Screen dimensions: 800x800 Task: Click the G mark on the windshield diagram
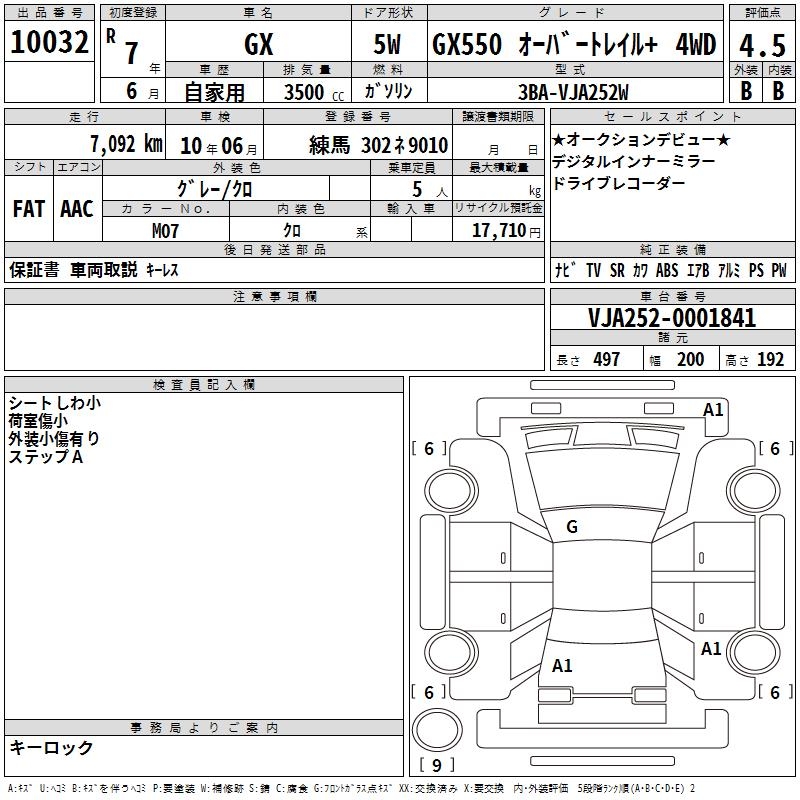(x=572, y=527)
